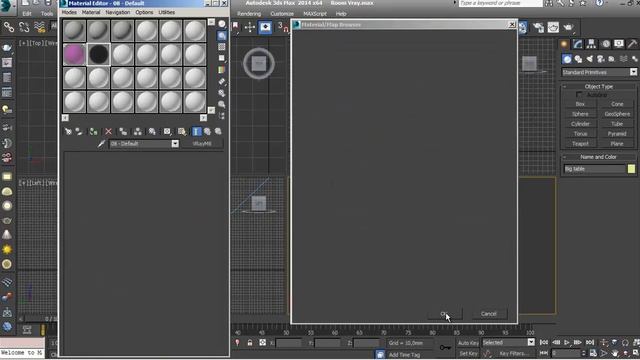Select Shapes category icon

[578, 59]
